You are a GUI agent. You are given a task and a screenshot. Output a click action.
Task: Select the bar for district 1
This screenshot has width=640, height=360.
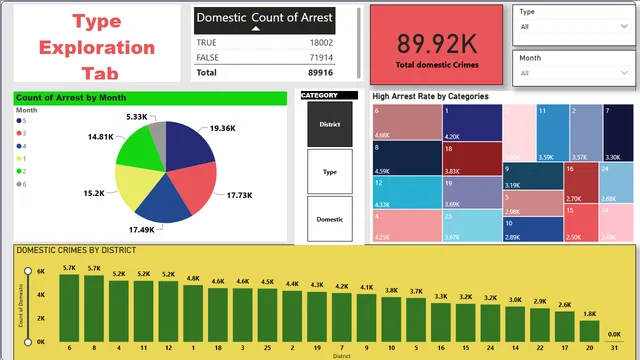point(193,313)
